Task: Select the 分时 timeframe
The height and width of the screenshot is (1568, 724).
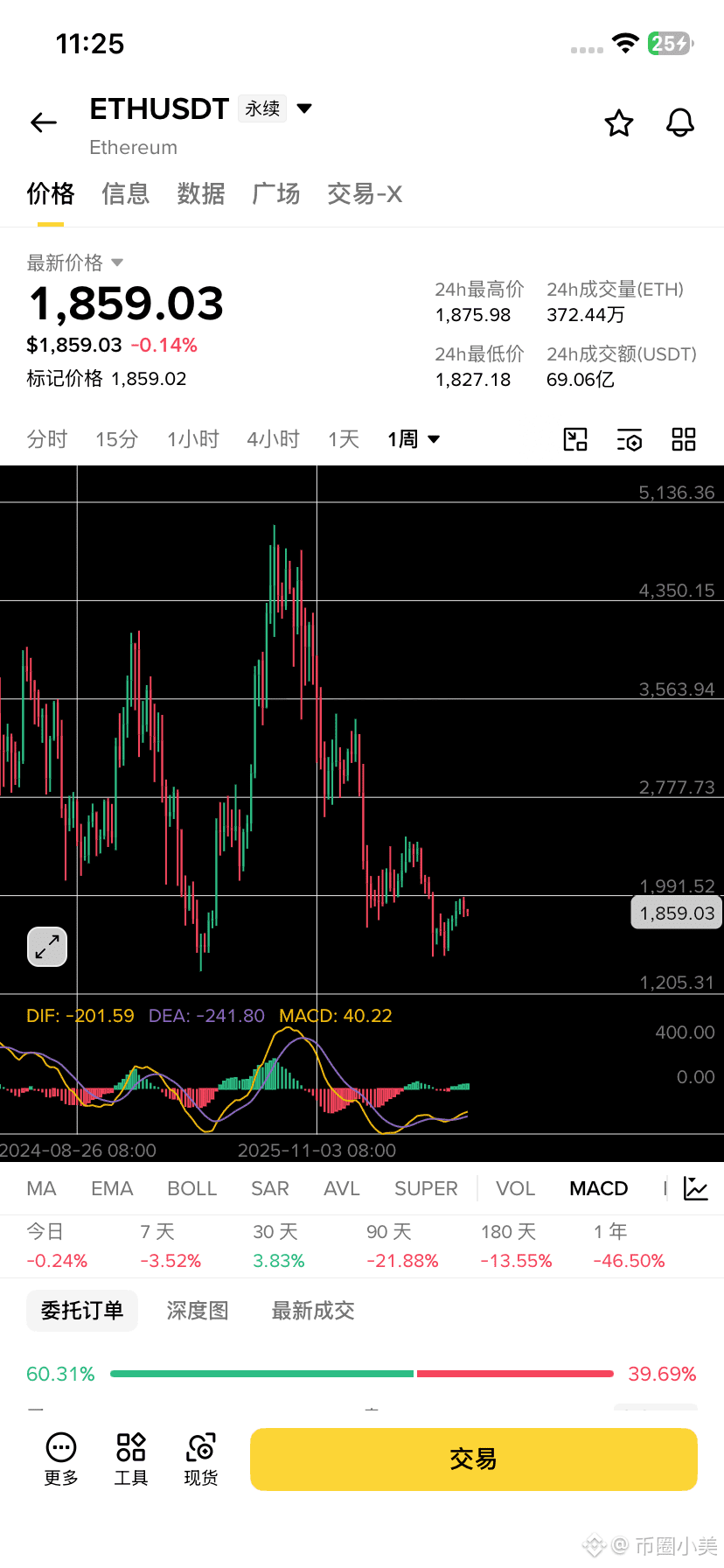Action: 47,439
